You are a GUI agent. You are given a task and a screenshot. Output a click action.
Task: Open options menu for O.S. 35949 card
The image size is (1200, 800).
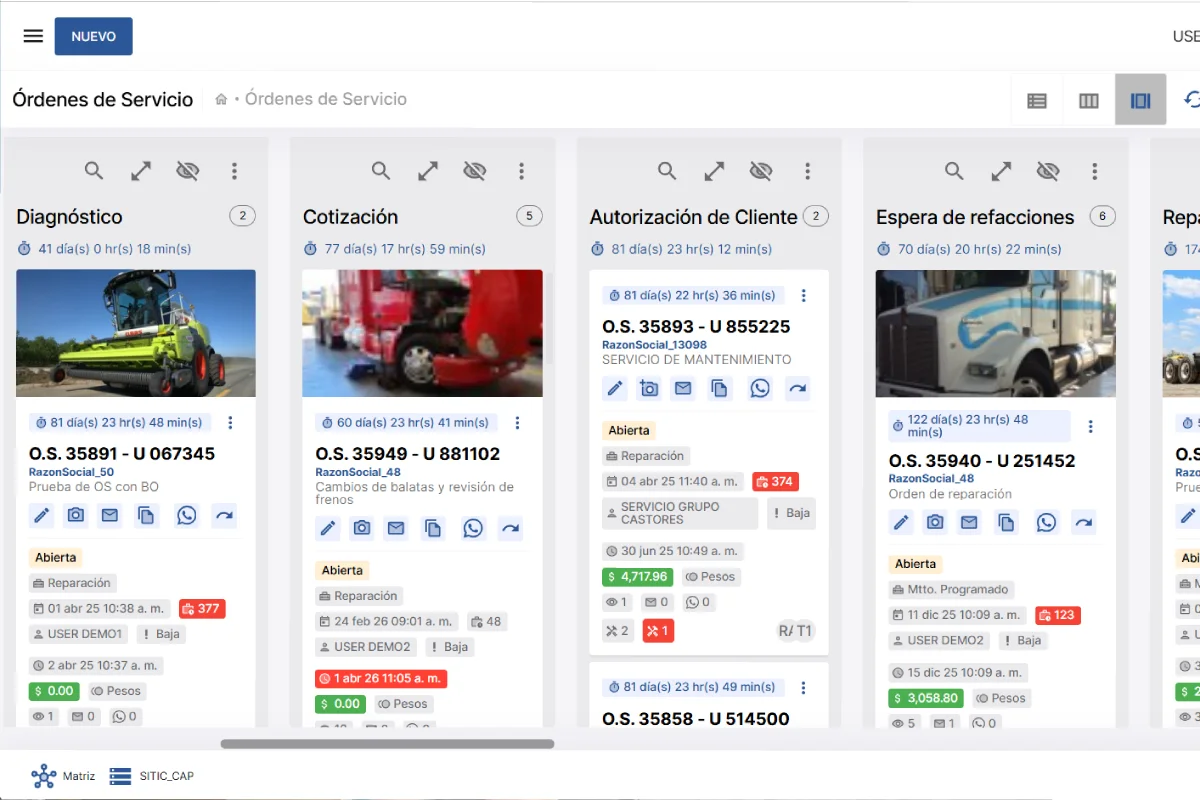pos(518,422)
